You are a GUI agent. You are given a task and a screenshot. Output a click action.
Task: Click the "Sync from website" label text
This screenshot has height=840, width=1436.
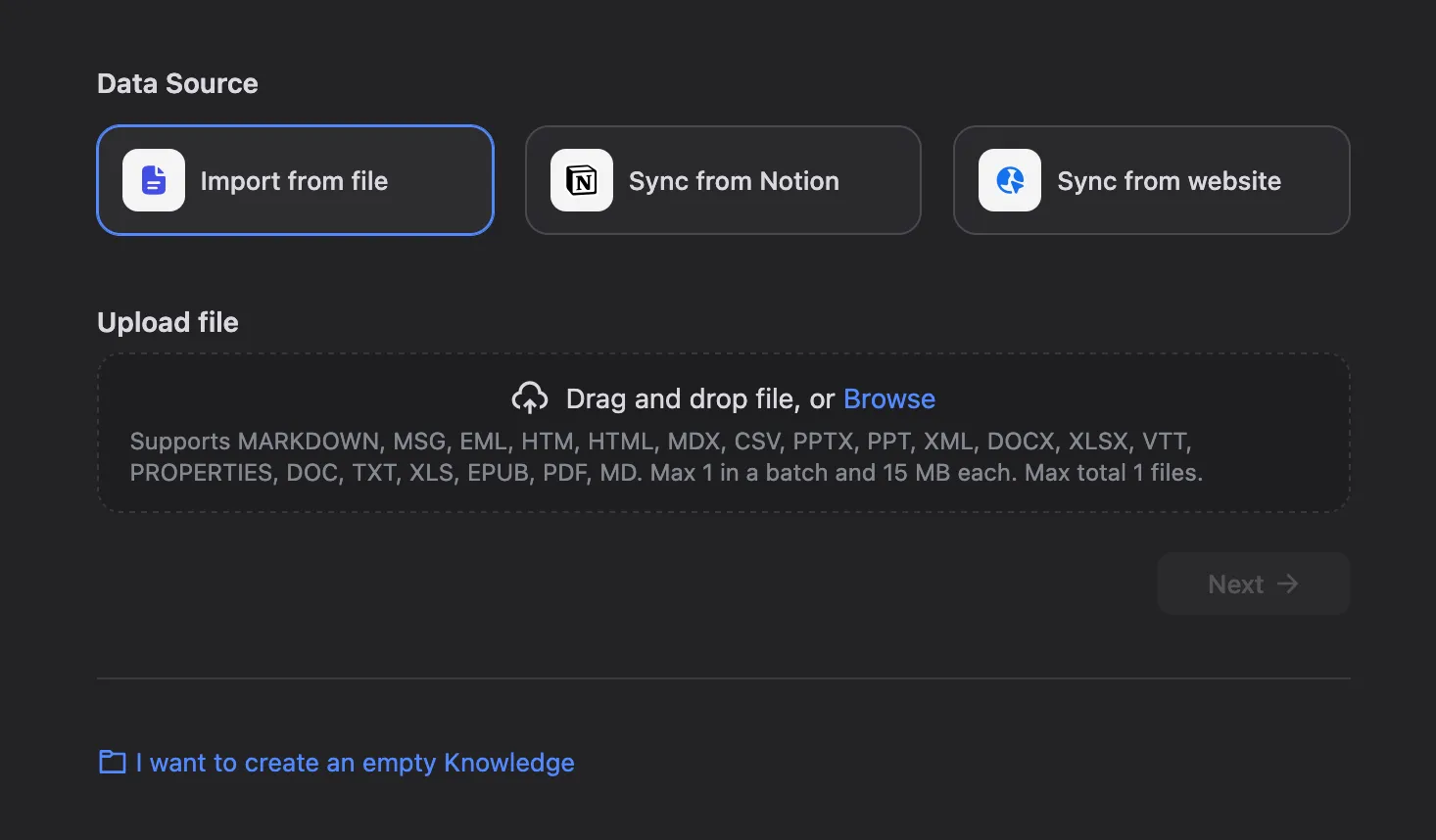point(1169,181)
